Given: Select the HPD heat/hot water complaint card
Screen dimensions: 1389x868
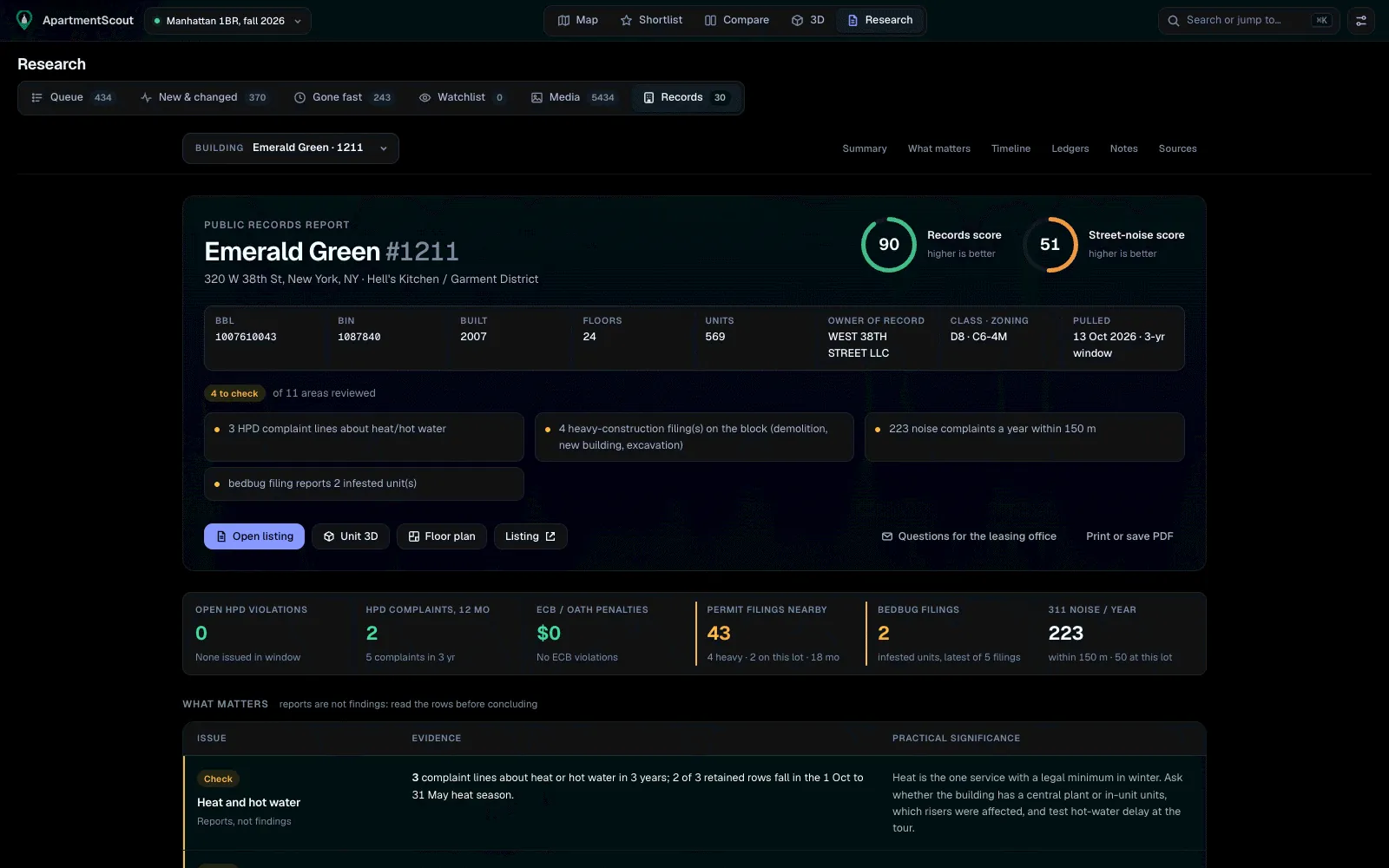Looking at the screenshot, I should (364, 437).
